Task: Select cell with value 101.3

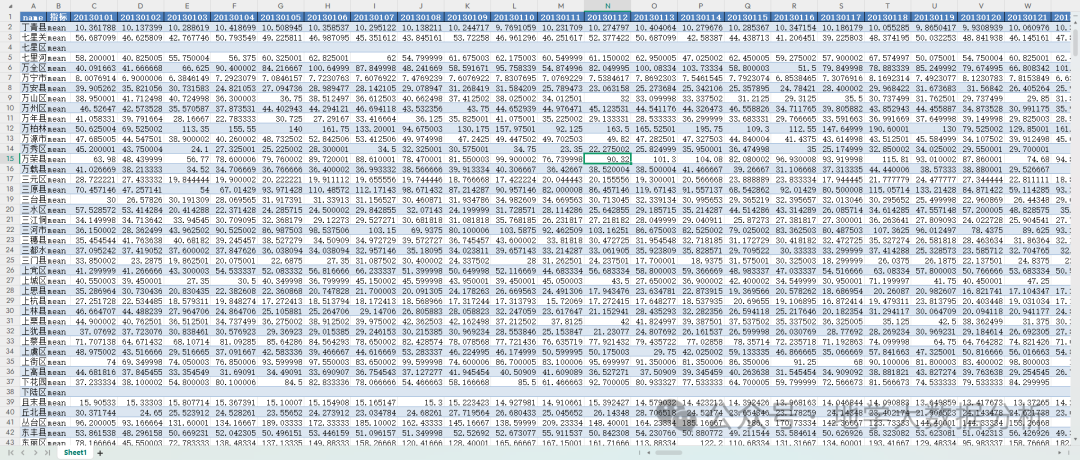Action: (x=654, y=158)
